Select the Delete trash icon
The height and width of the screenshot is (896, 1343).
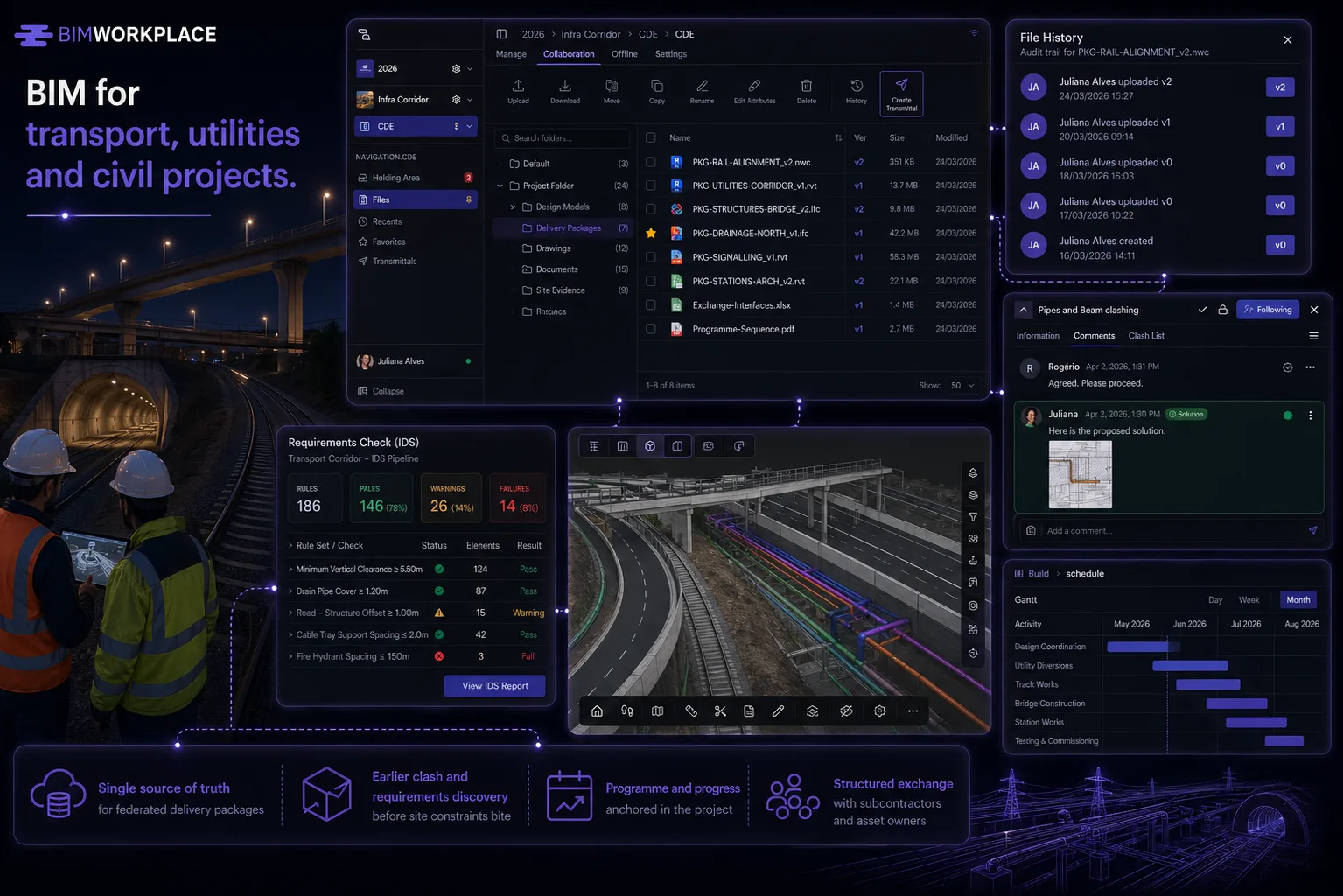coord(807,87)
